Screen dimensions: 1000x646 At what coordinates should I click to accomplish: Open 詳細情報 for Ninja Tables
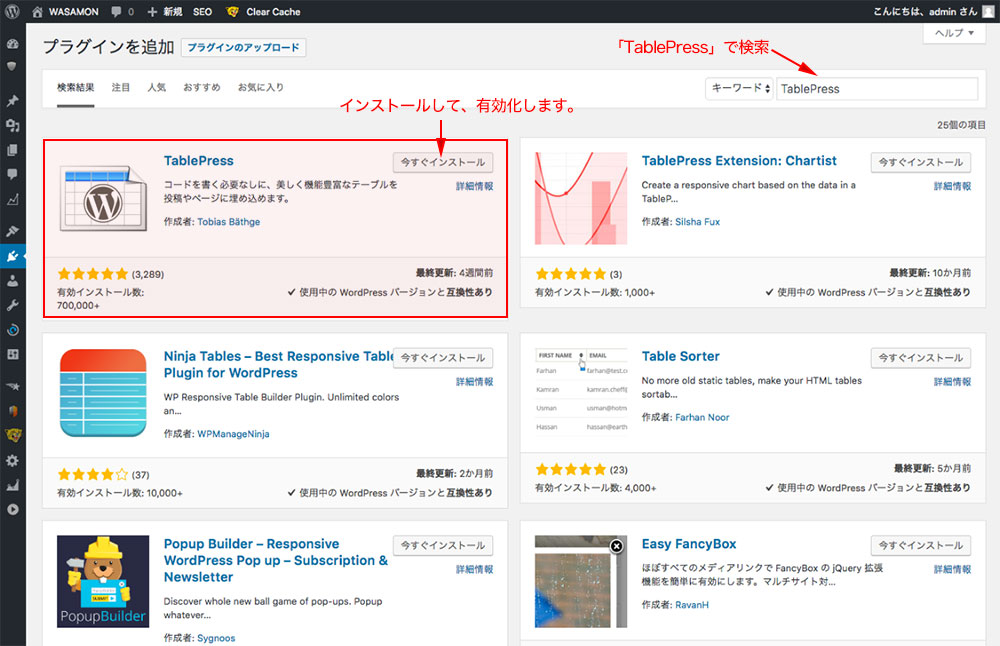(x=474, y=381)
